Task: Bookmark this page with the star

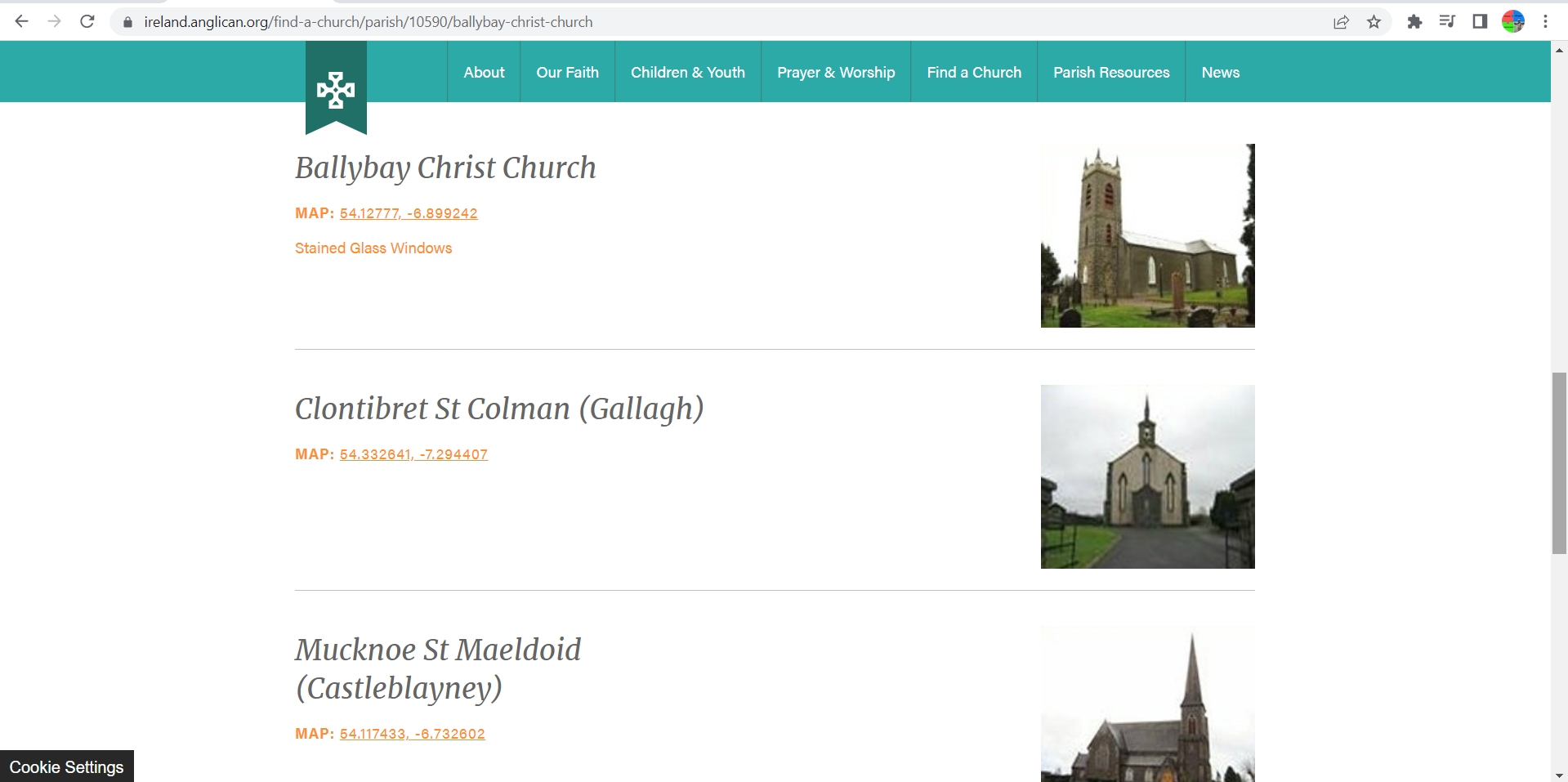Action: (x=1374, y=22)
